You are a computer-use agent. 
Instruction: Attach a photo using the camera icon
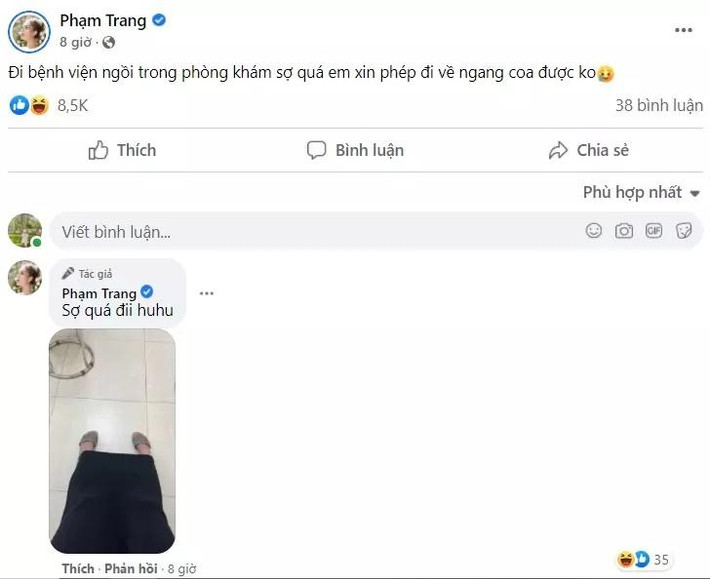coord(624,231)
